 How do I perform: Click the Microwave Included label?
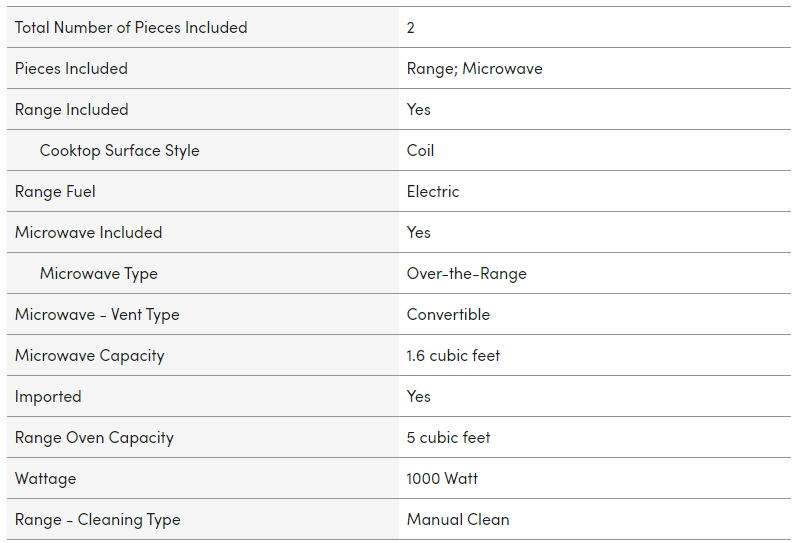click(89, 233)
